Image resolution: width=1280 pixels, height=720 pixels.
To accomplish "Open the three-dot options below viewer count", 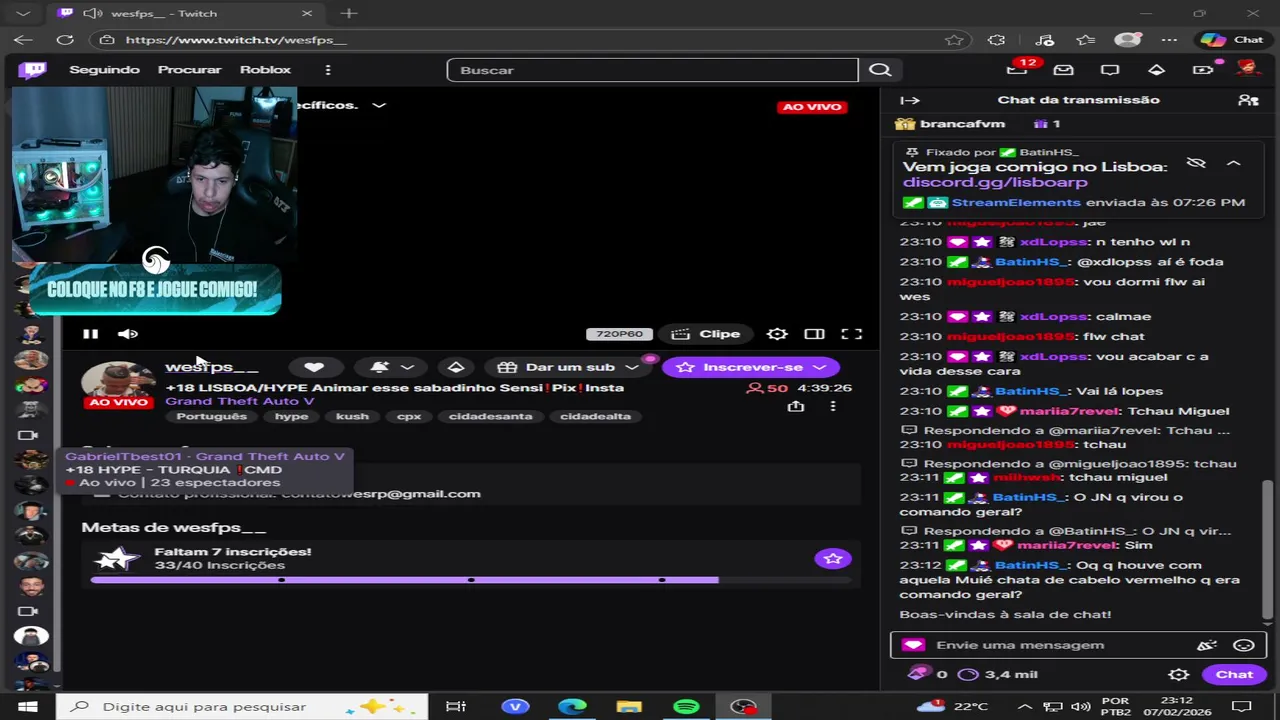I will coord(833,406).
